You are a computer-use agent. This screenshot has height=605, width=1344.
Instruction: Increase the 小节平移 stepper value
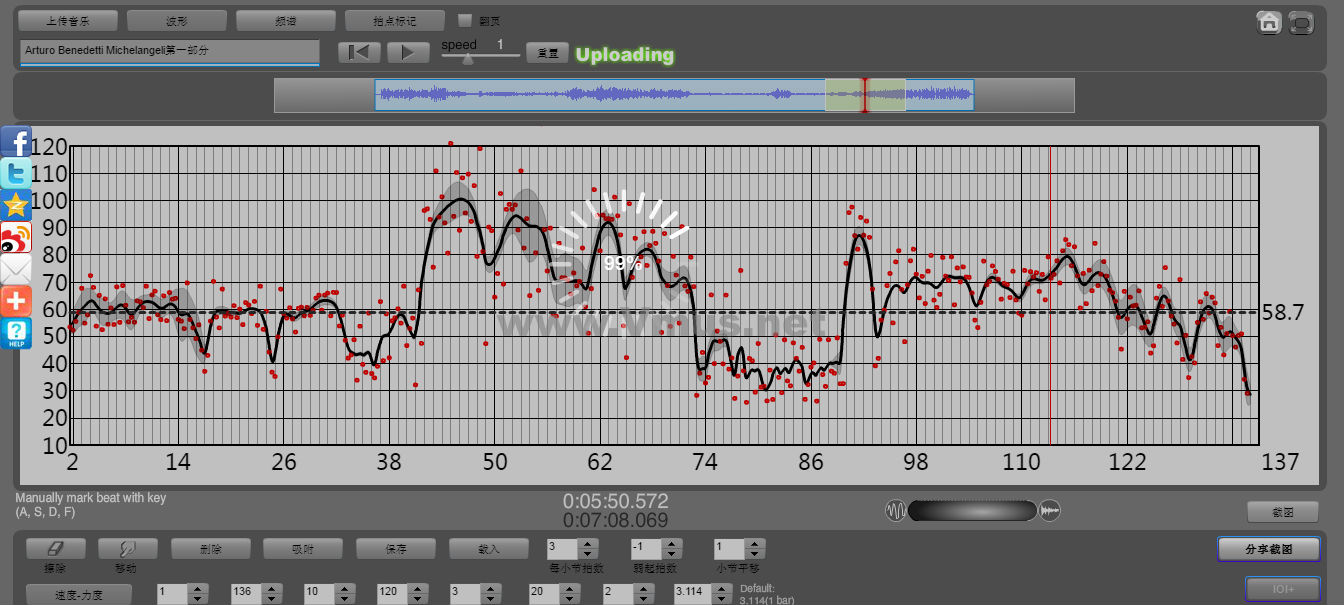(x=756, y=544)
